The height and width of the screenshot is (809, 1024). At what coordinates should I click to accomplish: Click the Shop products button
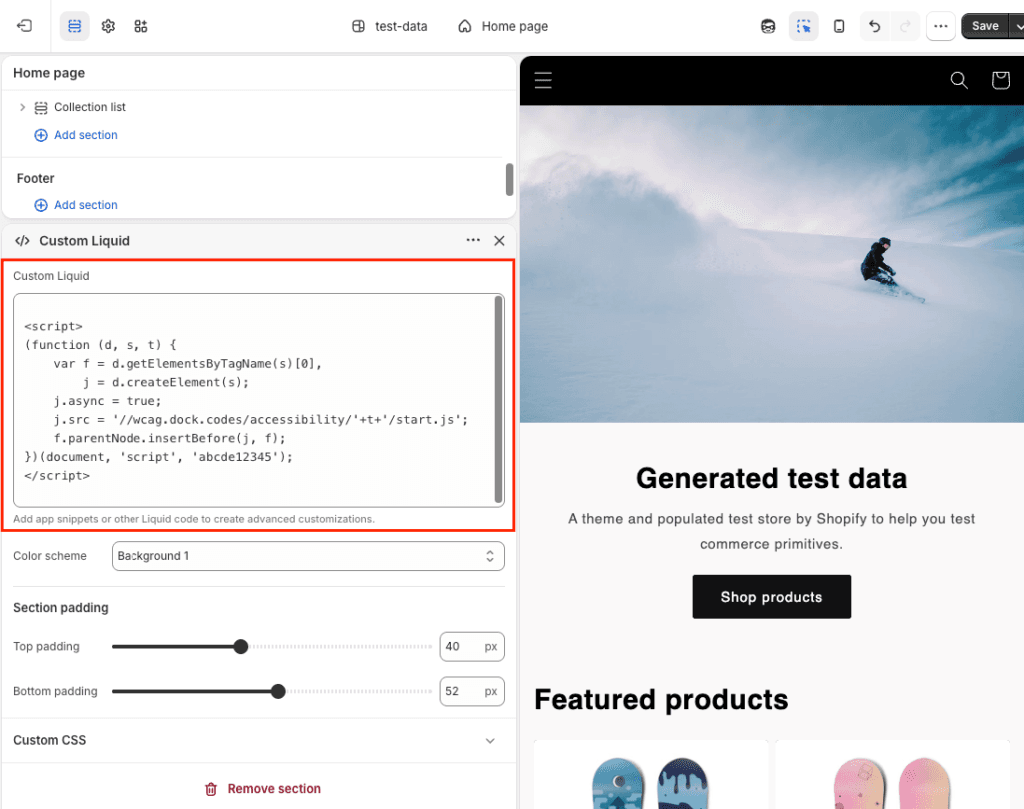point(772,597)
